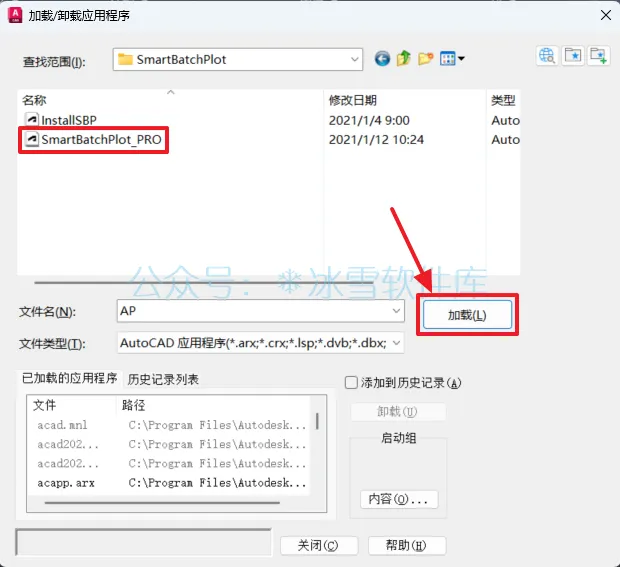Sort by 类型 column header
This screenshot has height=567, width=620.
point(503,100)
